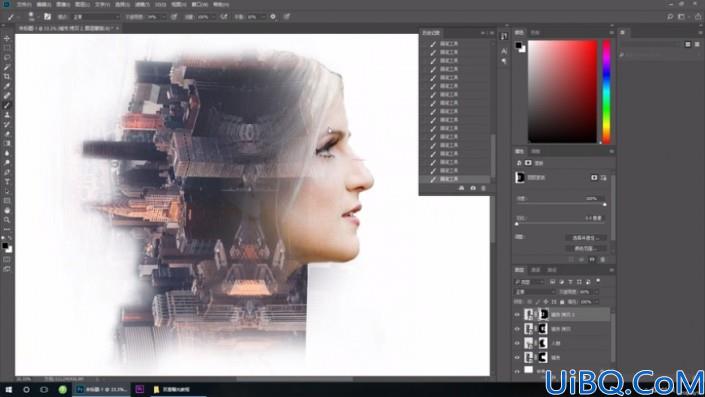Open the Layer menu
Image resolution: width=705 pixels, height=397 pixels.
coord(82,4)
